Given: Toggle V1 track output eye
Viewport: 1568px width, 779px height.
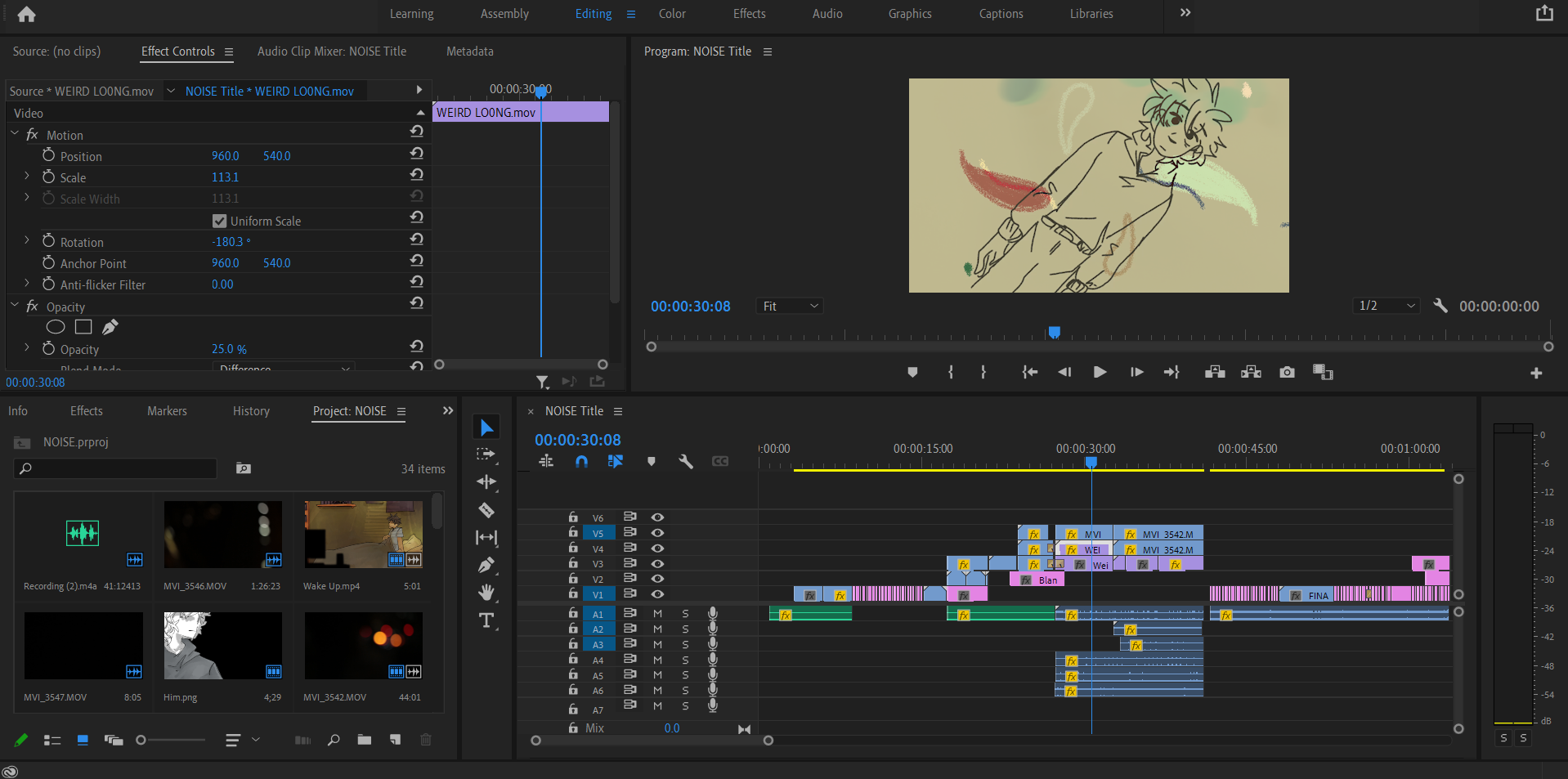Looking at the screenshot, I should 657,594.
